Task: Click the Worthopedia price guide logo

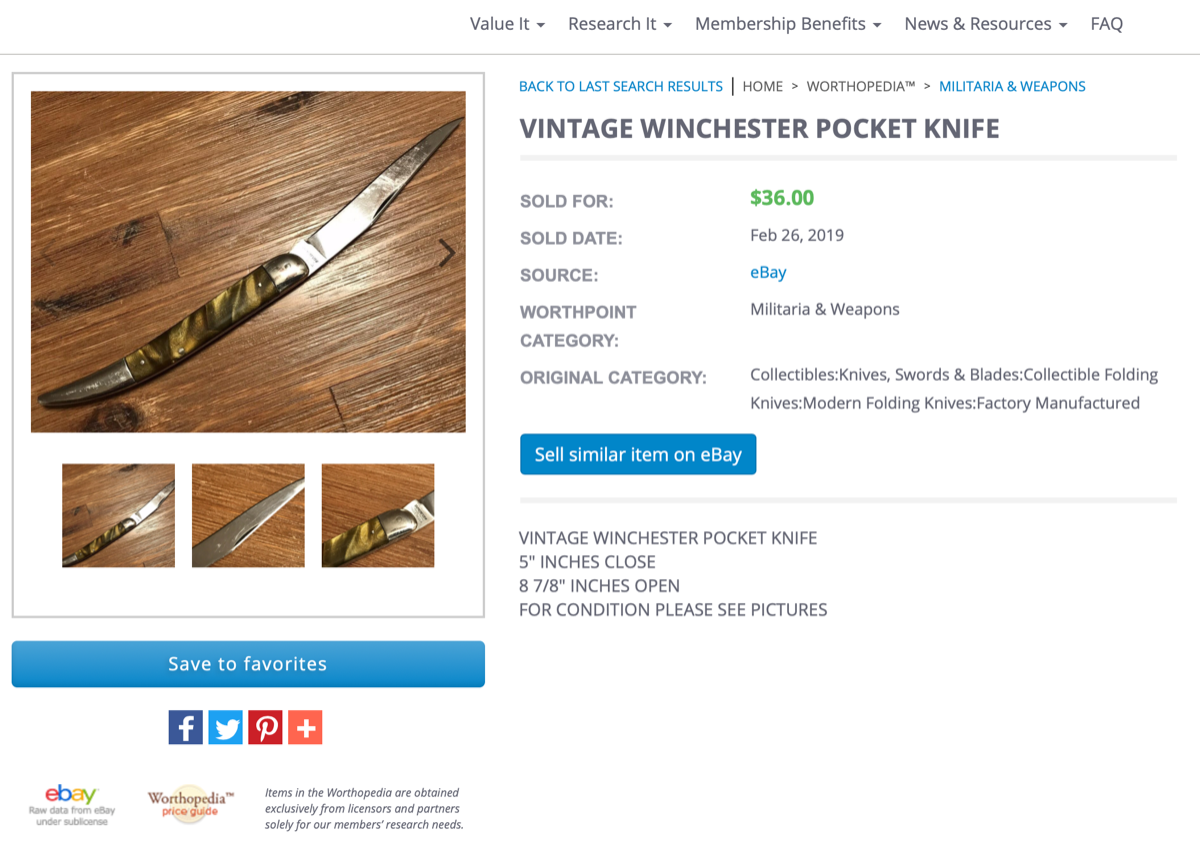Action: 190,804
